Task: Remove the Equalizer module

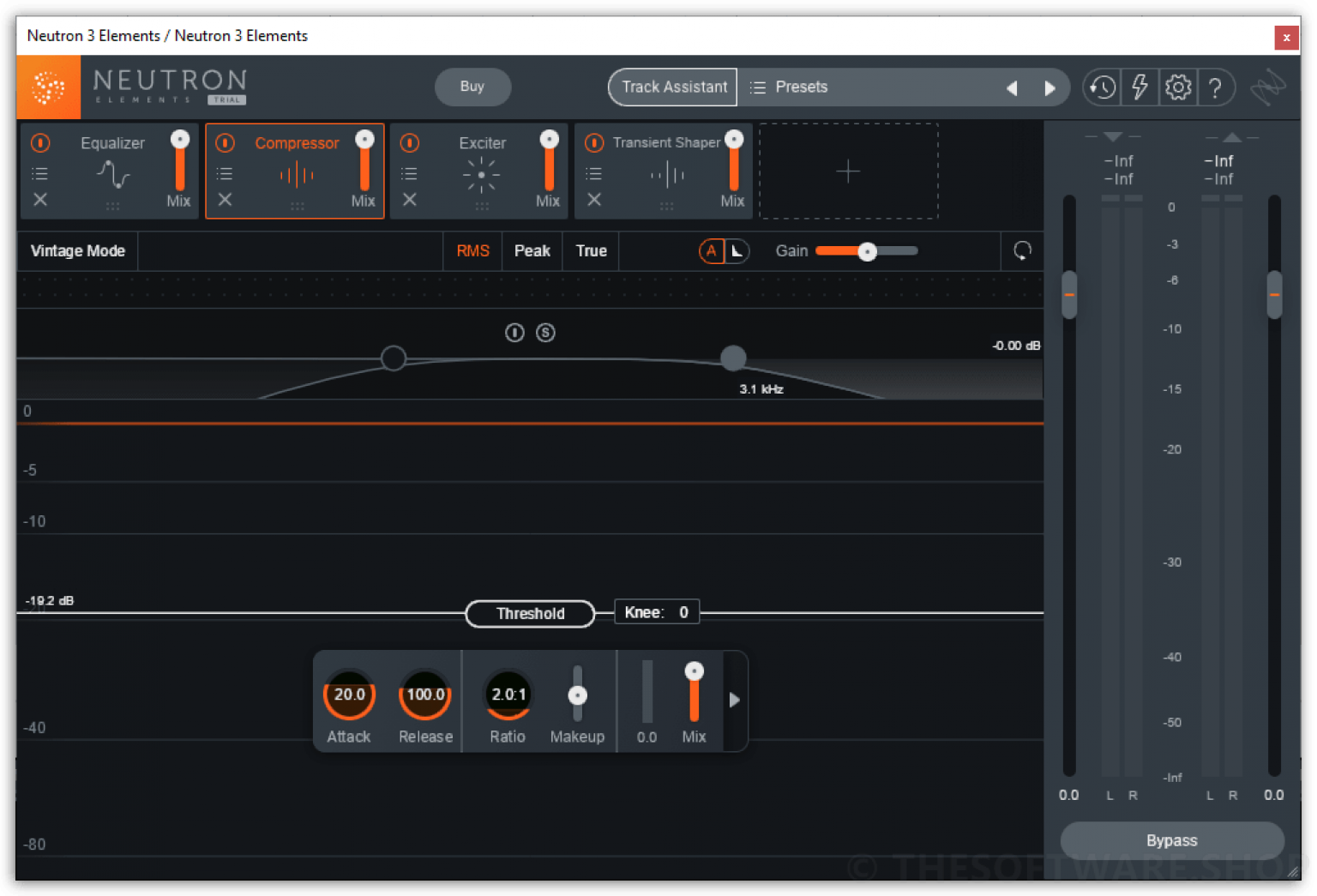Action: (40, 200)
